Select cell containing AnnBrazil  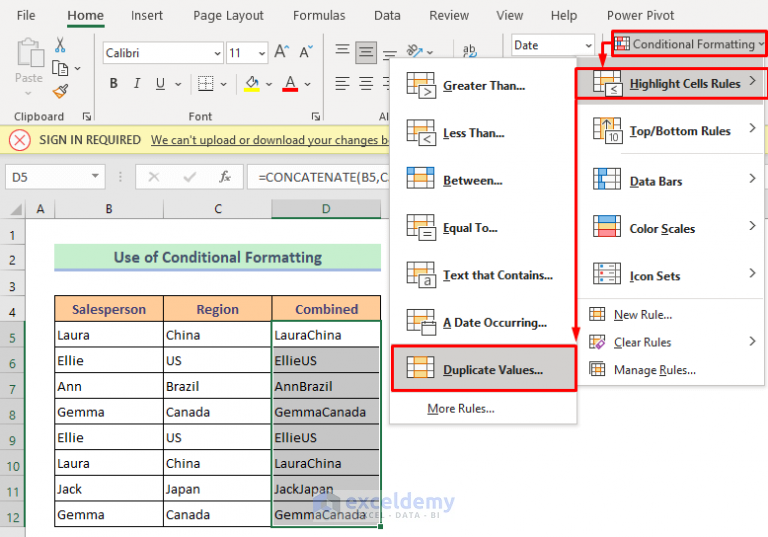point(326,386)
